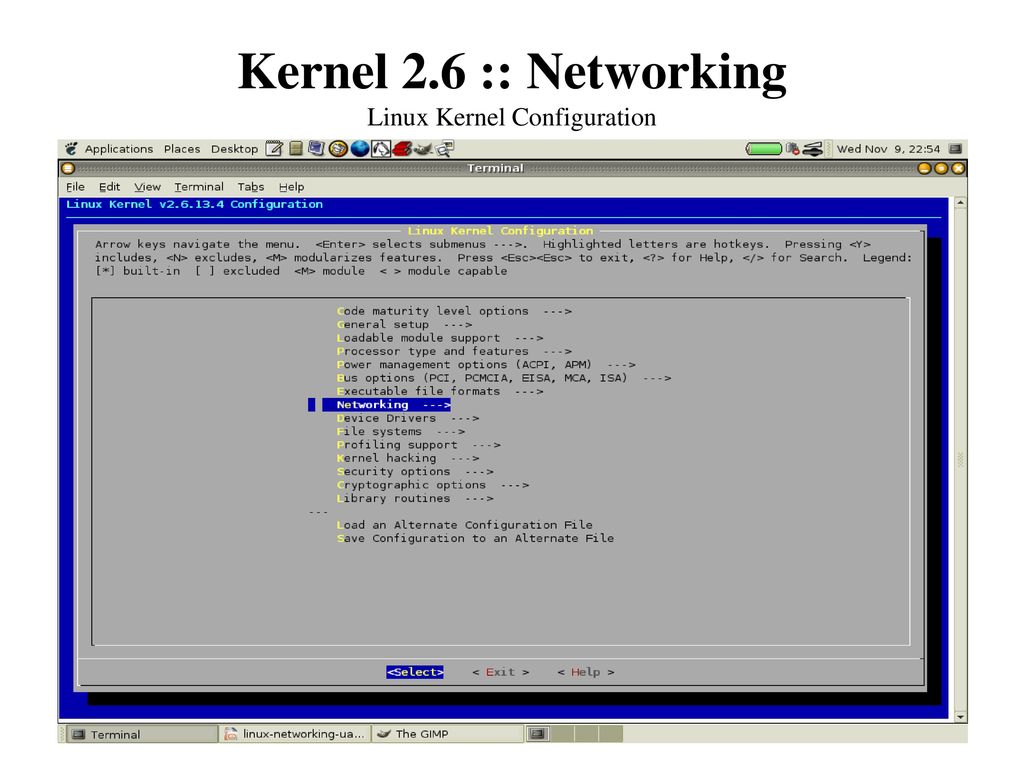Click the scanner-shaped tray icon
The image size is (1024, 768).
coord(813,149)
